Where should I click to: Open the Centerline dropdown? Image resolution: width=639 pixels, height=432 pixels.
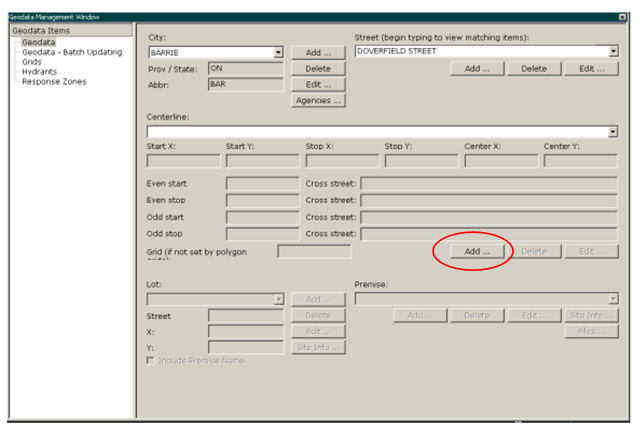[612, 131]
